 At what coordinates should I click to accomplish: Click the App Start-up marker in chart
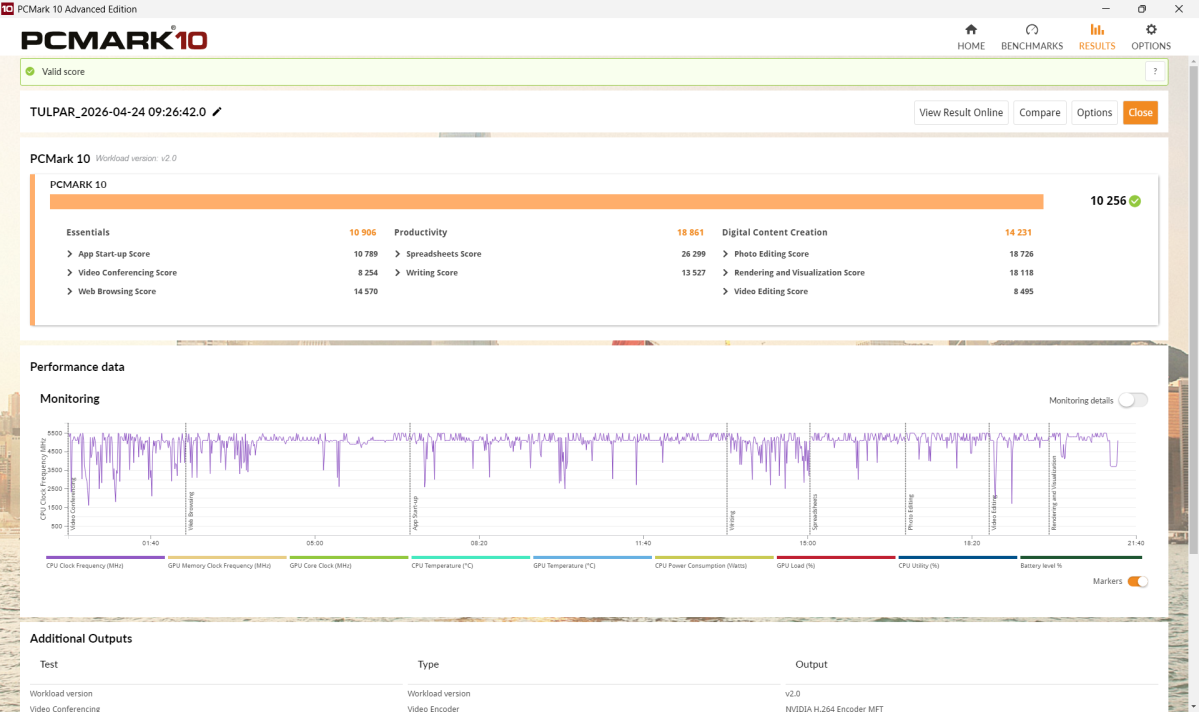(x=415, y=513)
